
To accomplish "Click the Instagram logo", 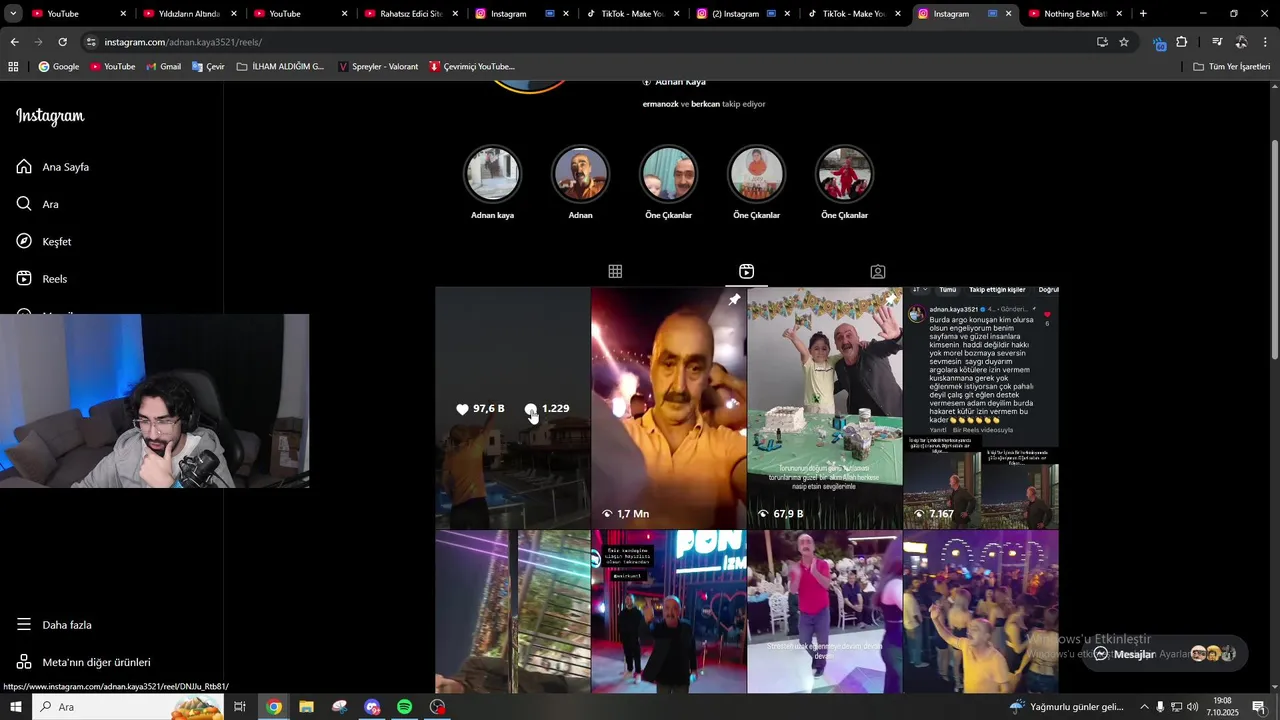I will tap(50, 116).
